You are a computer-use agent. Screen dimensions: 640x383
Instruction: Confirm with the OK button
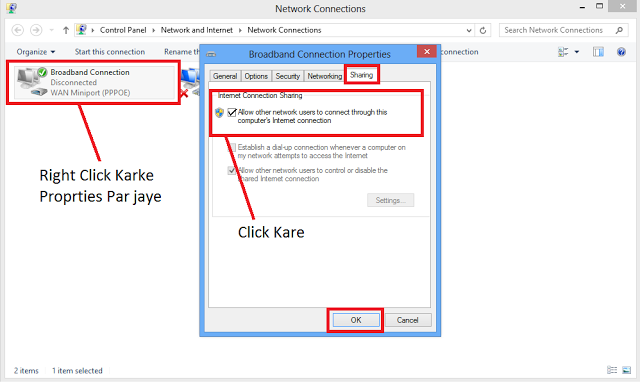(x=356, y=320)
